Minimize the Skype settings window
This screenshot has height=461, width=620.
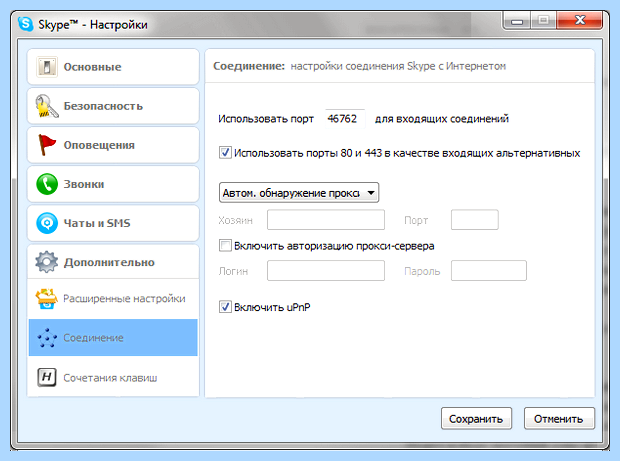(517, 21)
